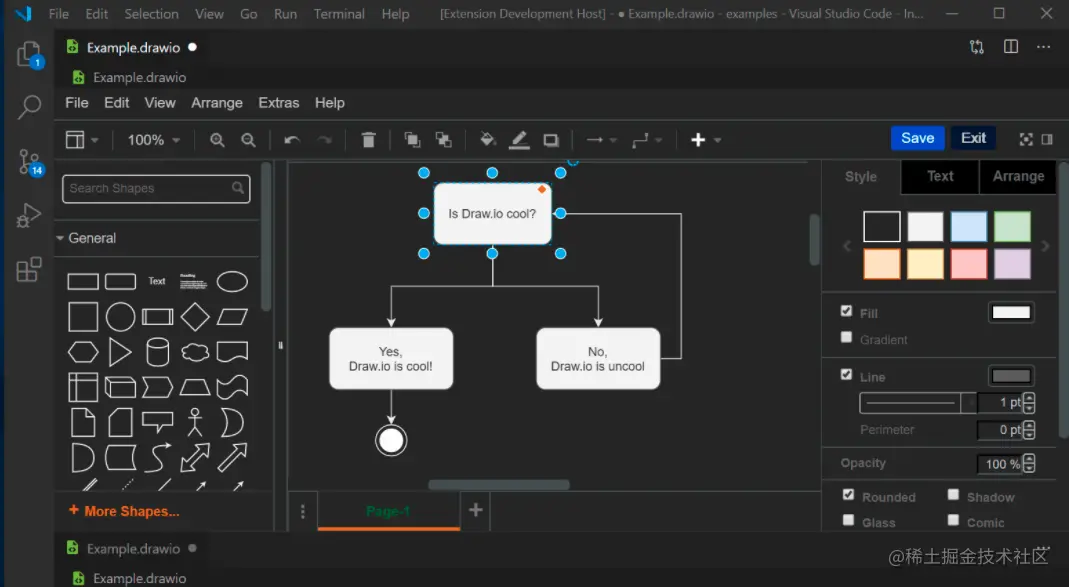Toggle the format panel icon
Screen dimensions: 1069x587
click(1047, 139)
